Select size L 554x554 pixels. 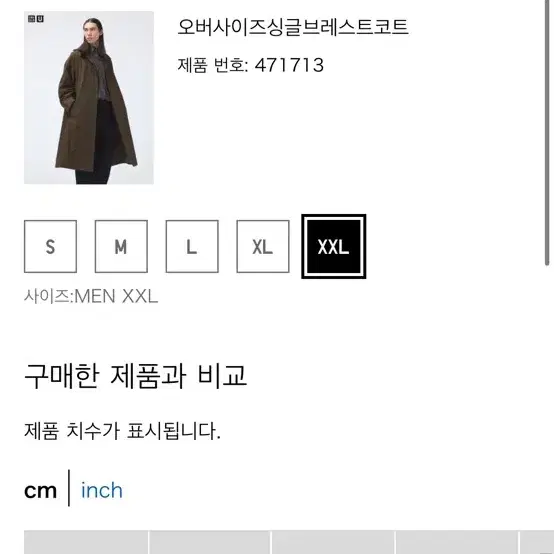[192, 246]
